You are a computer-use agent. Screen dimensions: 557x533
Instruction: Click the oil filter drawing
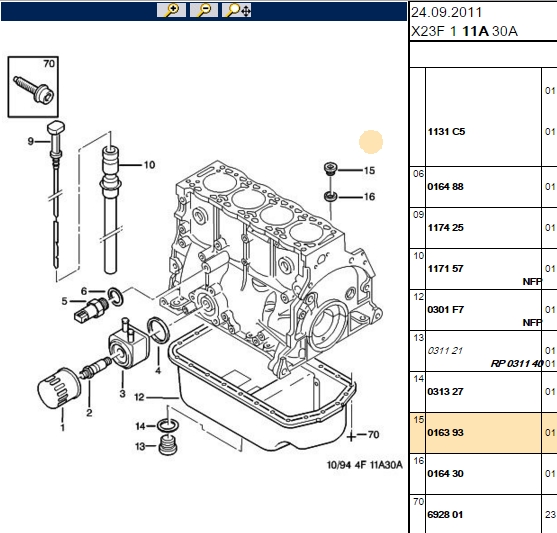(59, 387)
